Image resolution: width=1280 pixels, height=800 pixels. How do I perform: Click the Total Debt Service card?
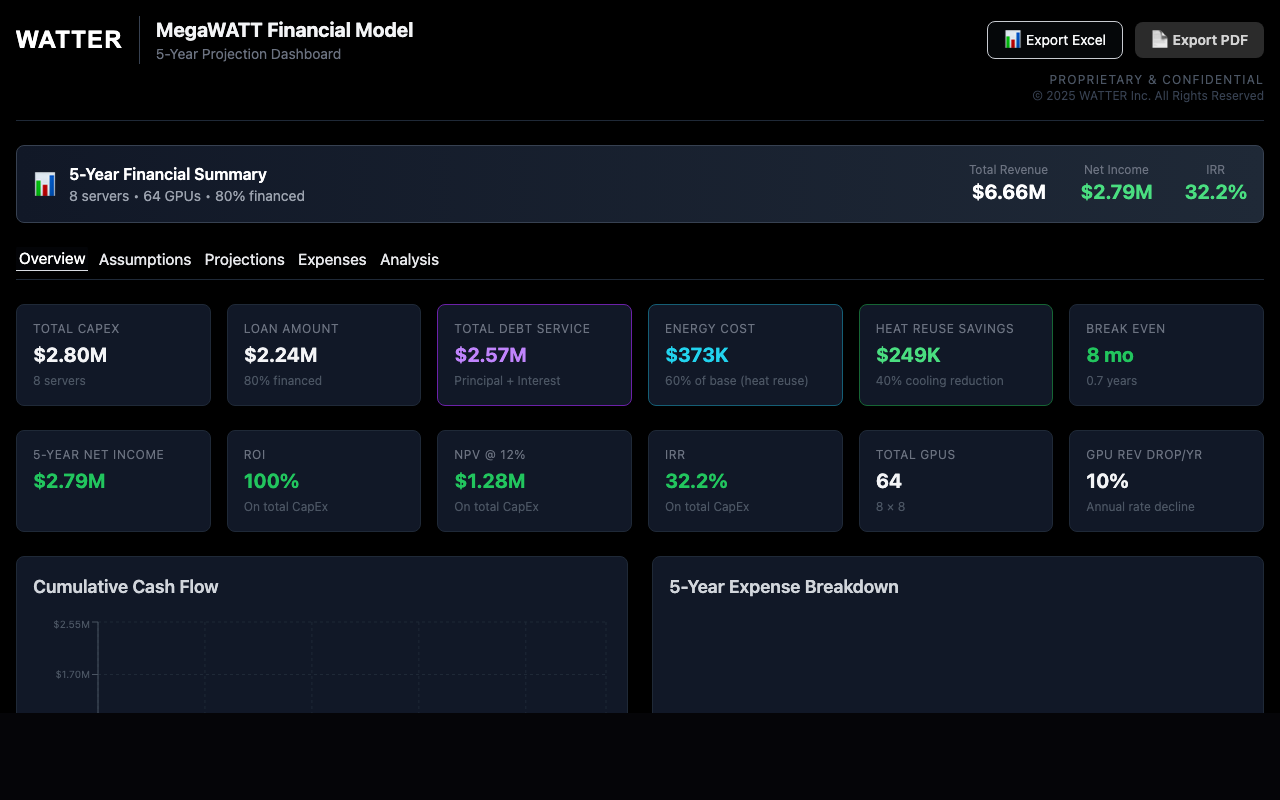[x=534, y=355]
